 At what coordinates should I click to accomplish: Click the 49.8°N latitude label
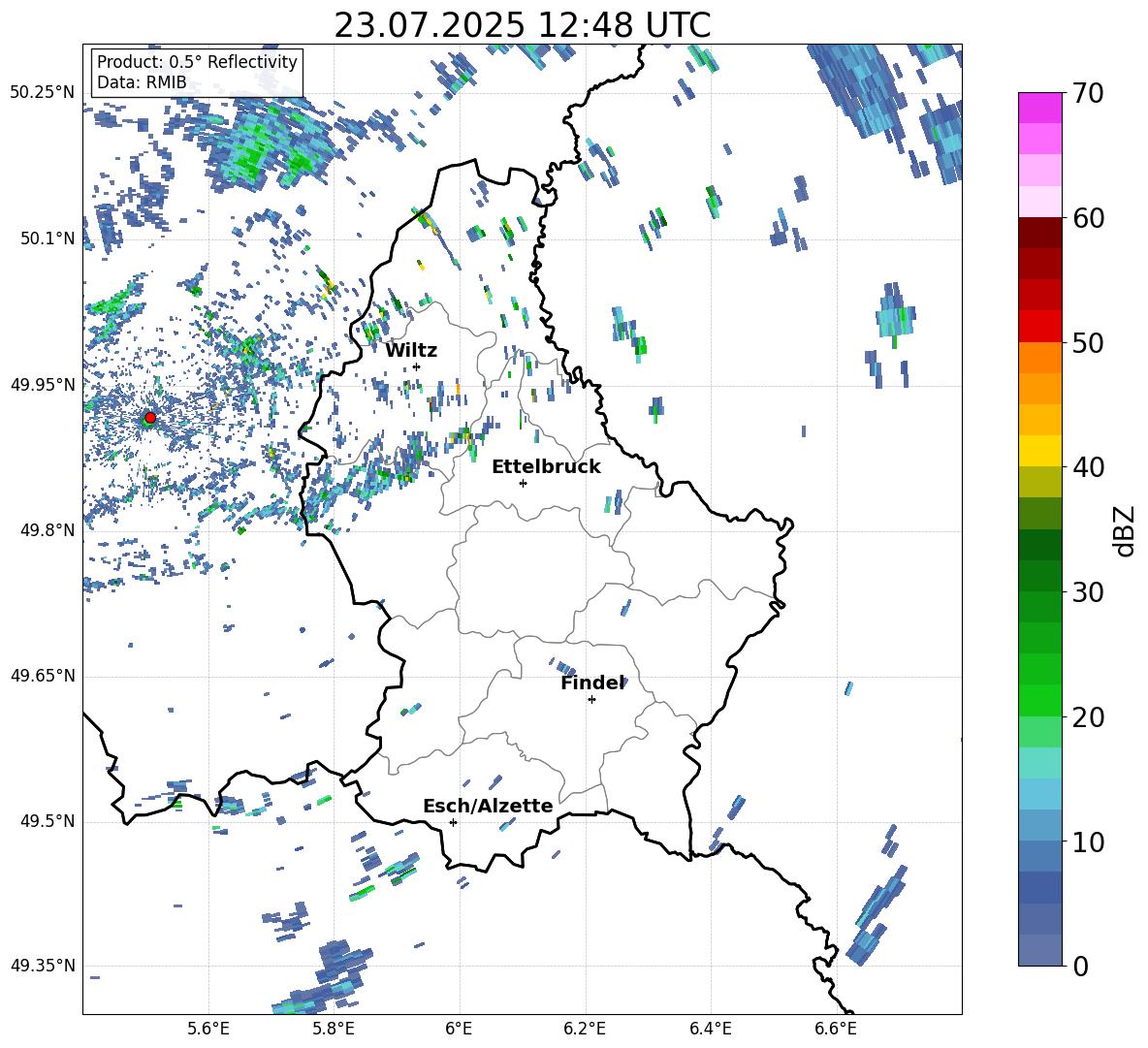click(x=48, y=530)
